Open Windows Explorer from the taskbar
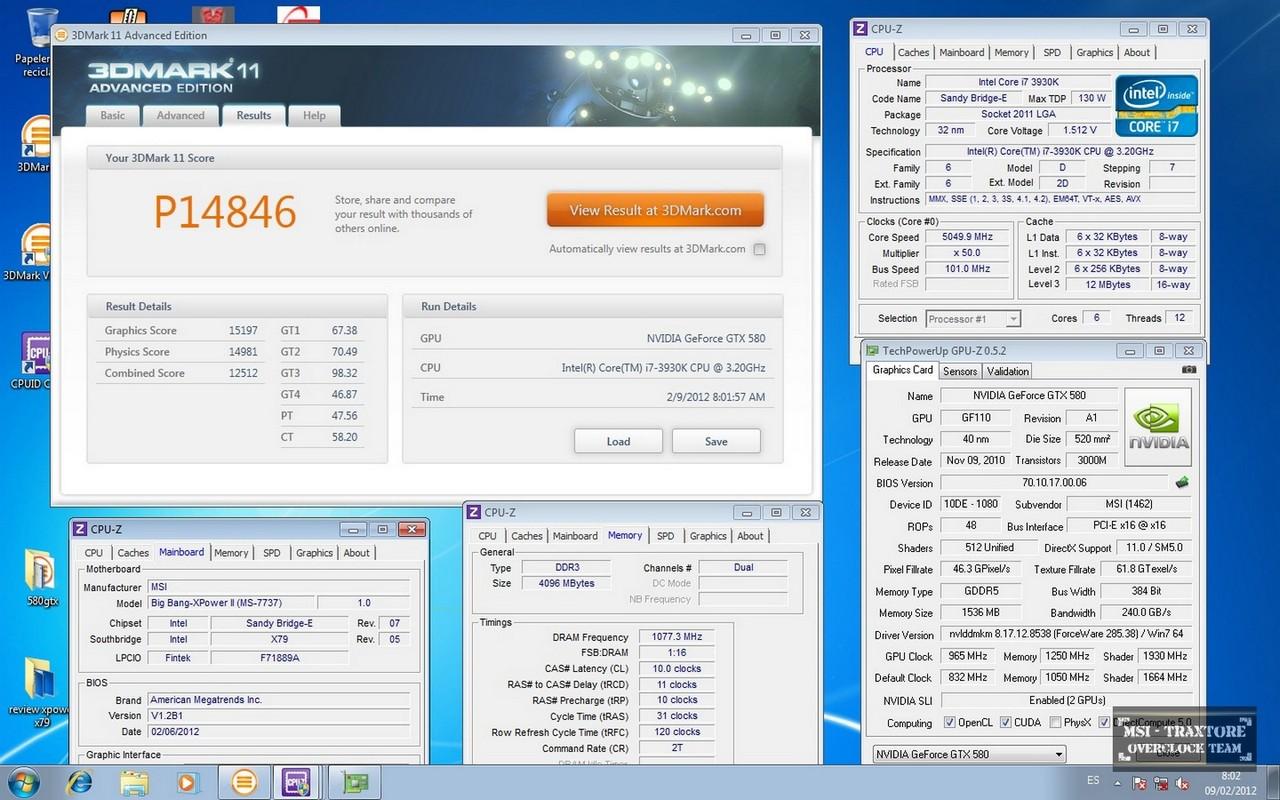Screen dimensions: 1280x800 tap(134, 782)
